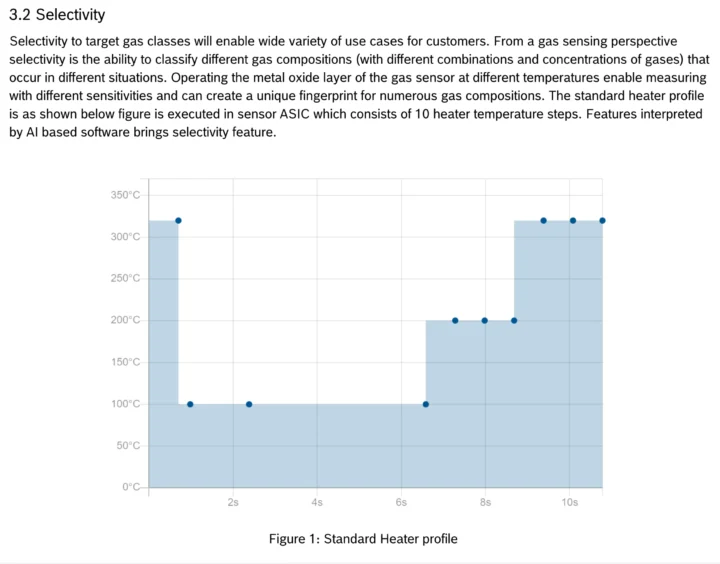Click the 6s x-axis label
Image resolution: width=720 pixels, height=564 pixels.
pyautogui.click(x=401, y=502)
